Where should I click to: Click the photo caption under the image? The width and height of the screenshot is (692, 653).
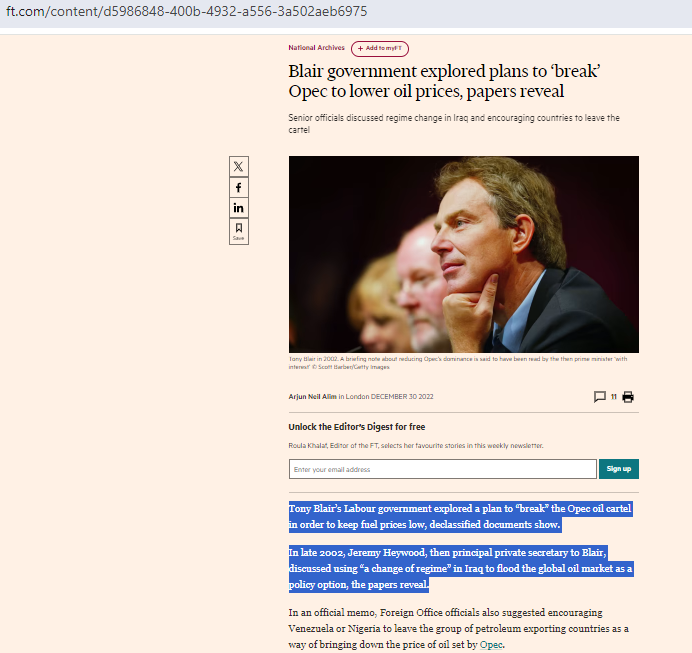coord(458,363)
